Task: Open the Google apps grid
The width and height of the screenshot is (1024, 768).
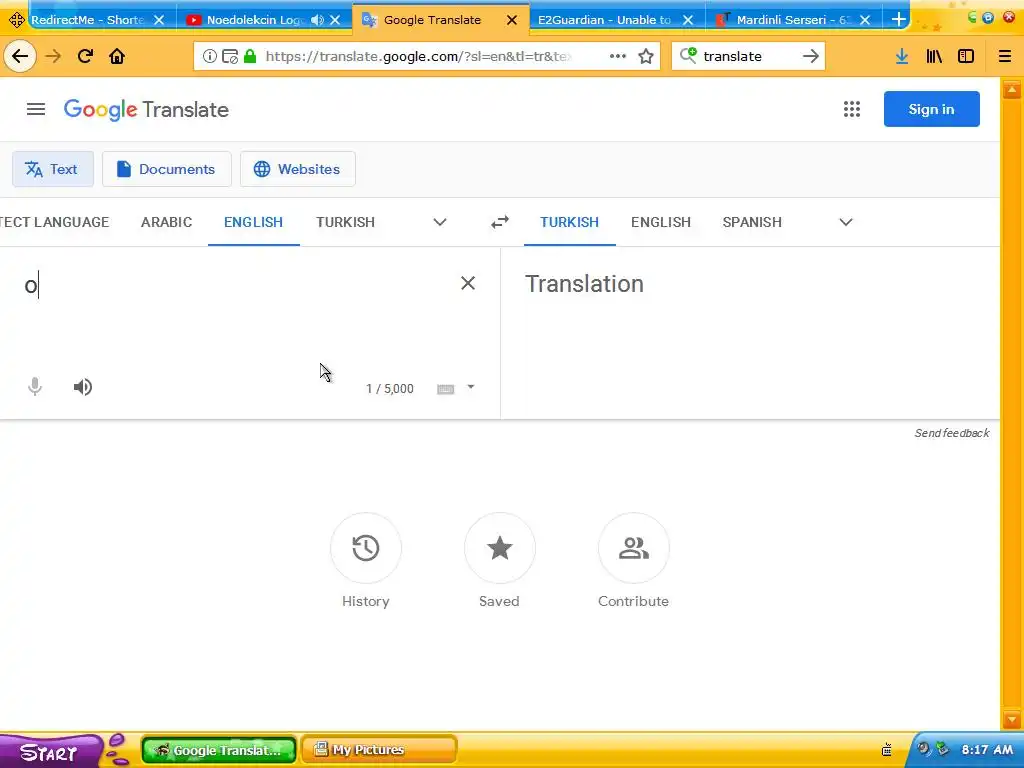Action: (852, 109)
